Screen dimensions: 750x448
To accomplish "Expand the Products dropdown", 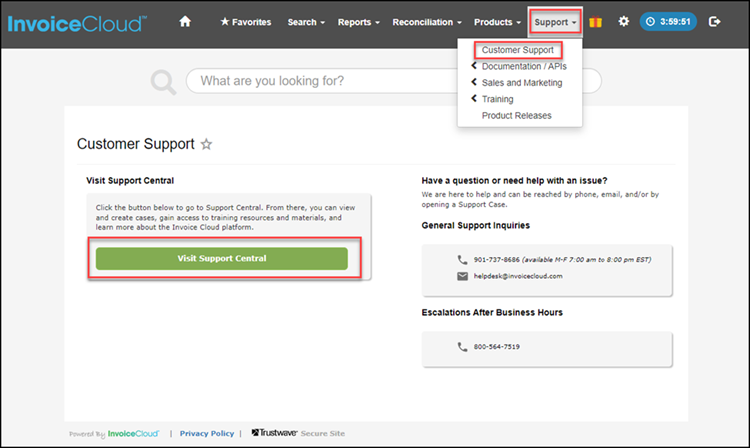I will (x=497, y=22).
